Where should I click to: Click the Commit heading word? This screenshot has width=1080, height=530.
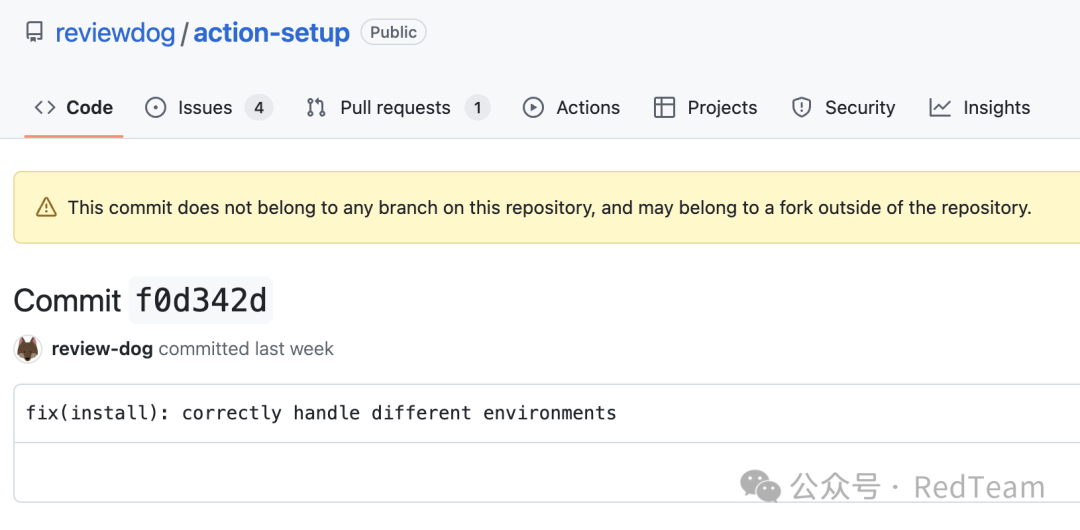tap(68, 300)
